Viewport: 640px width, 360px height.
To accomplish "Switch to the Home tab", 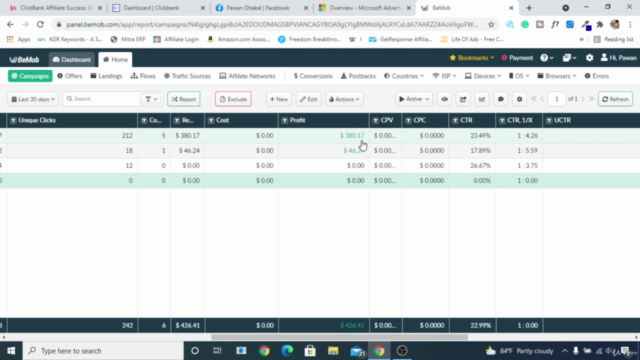I will (116, 60).
